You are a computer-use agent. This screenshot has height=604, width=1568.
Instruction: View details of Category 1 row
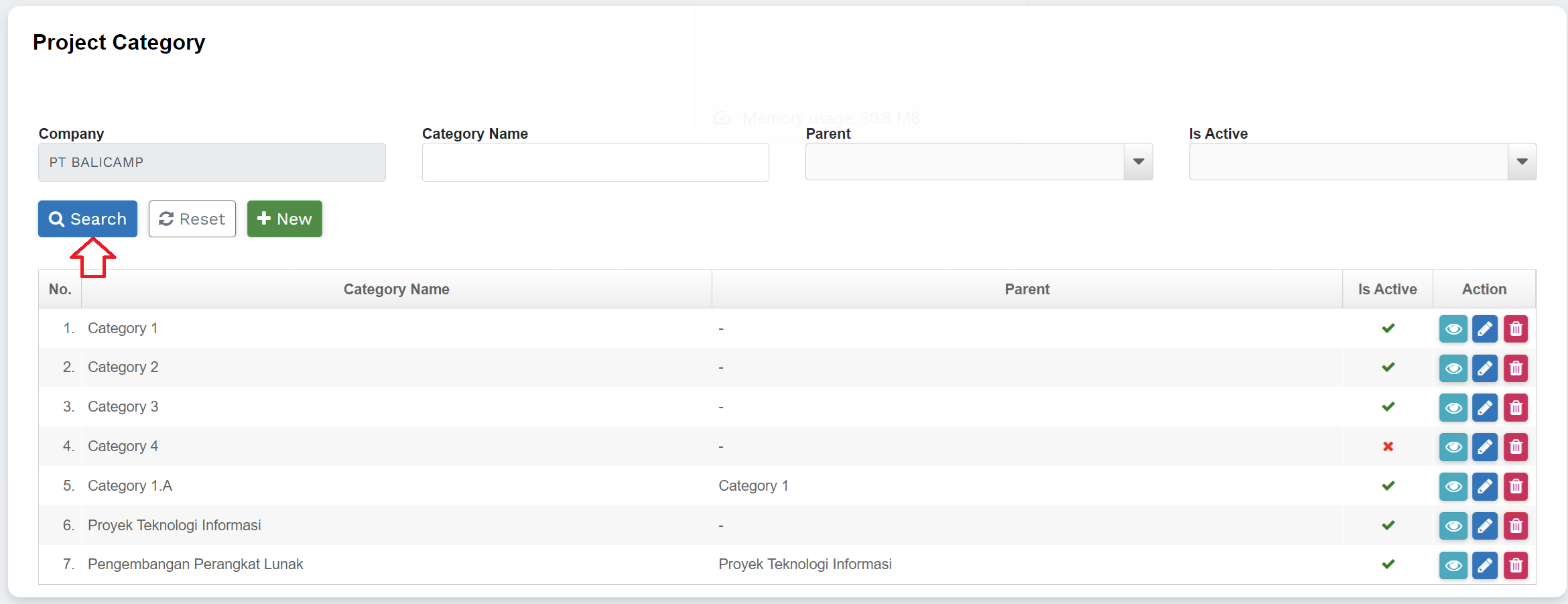point(1453,329)
